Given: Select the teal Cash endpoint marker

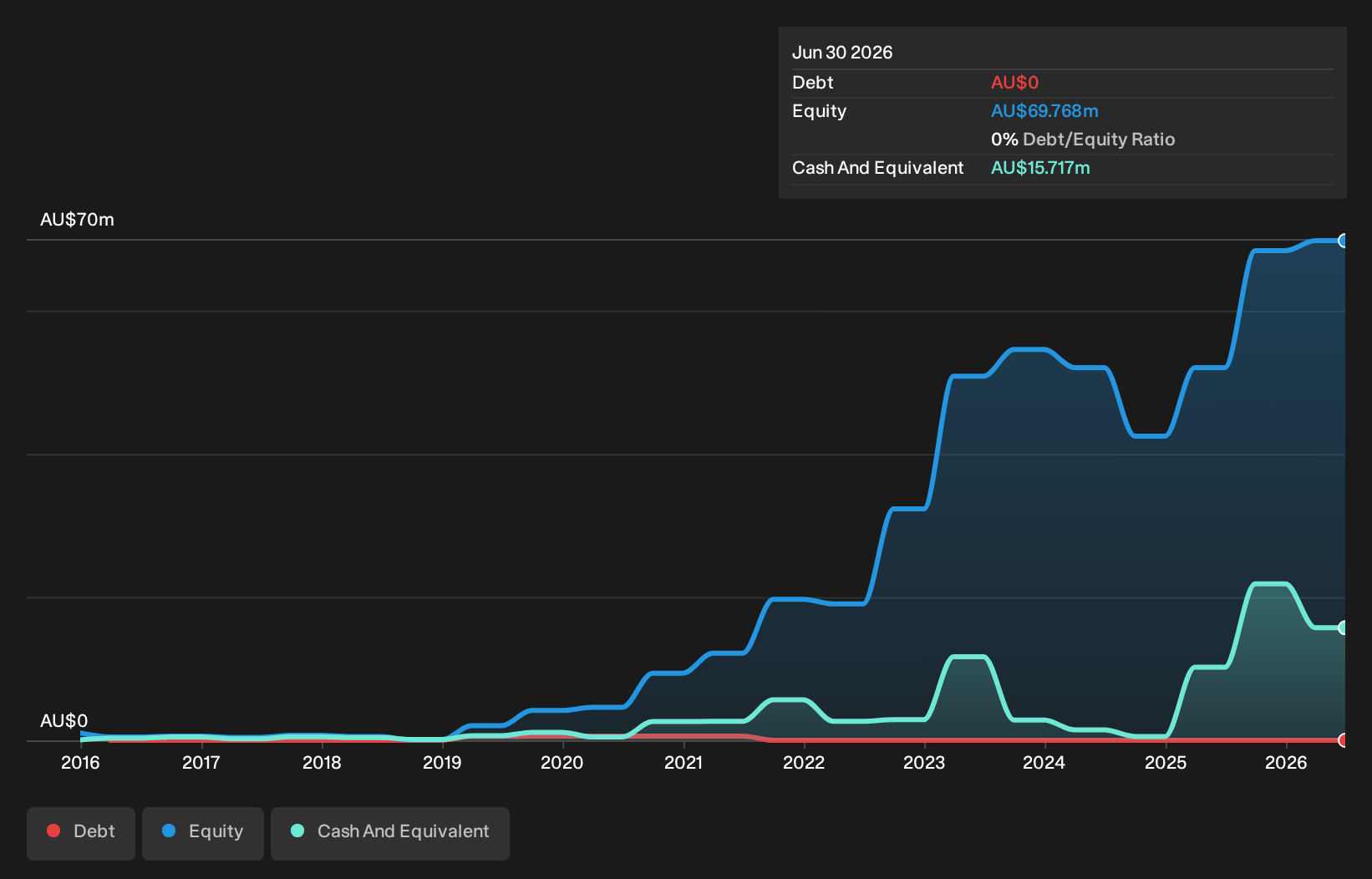Looking at the screenshot, I should 1344,627.
